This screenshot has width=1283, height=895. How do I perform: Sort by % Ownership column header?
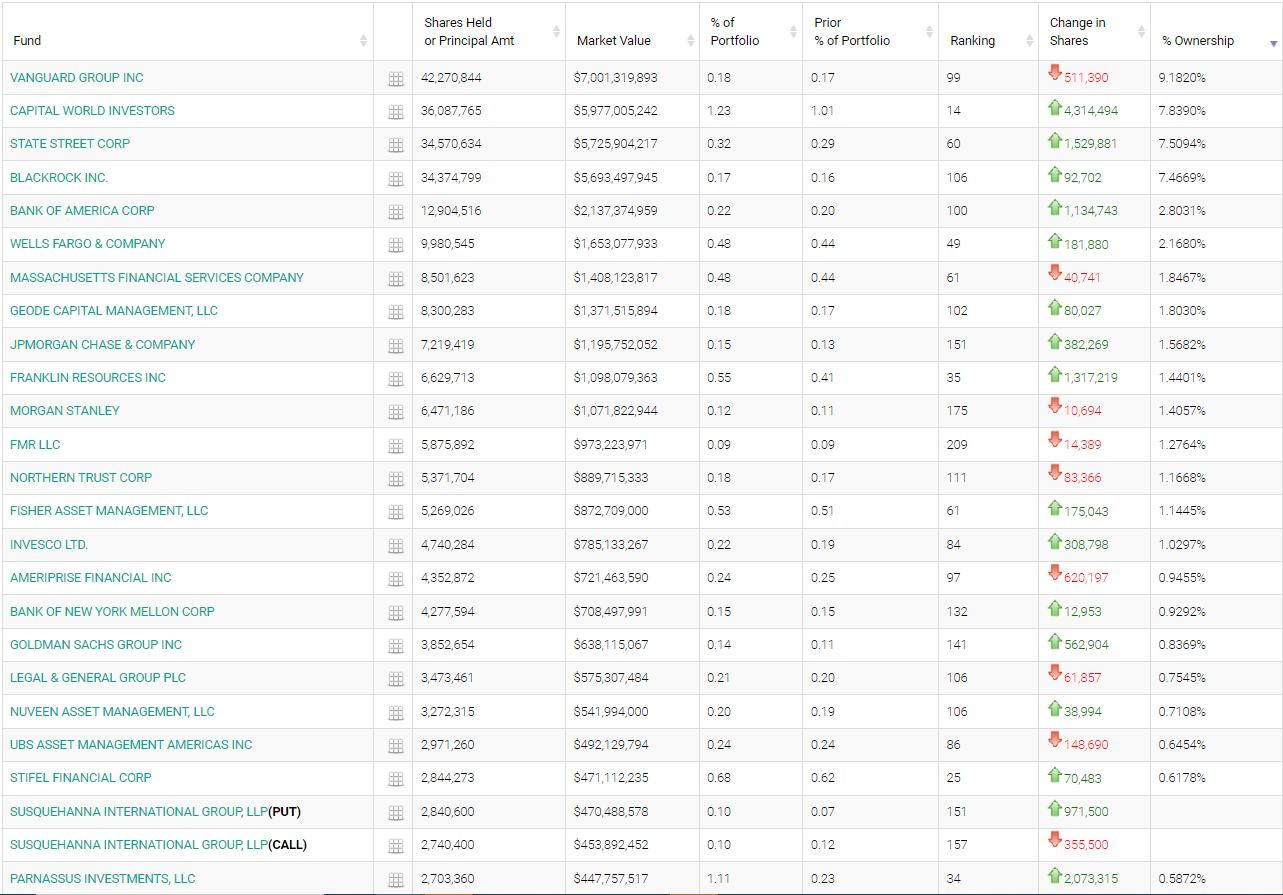click(x=1216, y=31)
